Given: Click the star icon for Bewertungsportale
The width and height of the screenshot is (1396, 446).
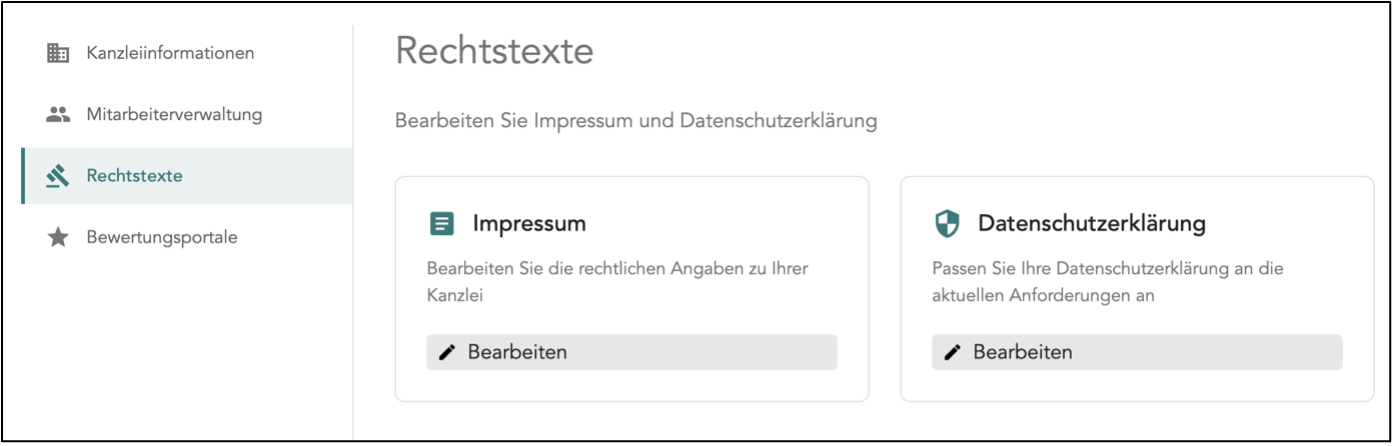Looking at the screenshot, I should [59, 238].
